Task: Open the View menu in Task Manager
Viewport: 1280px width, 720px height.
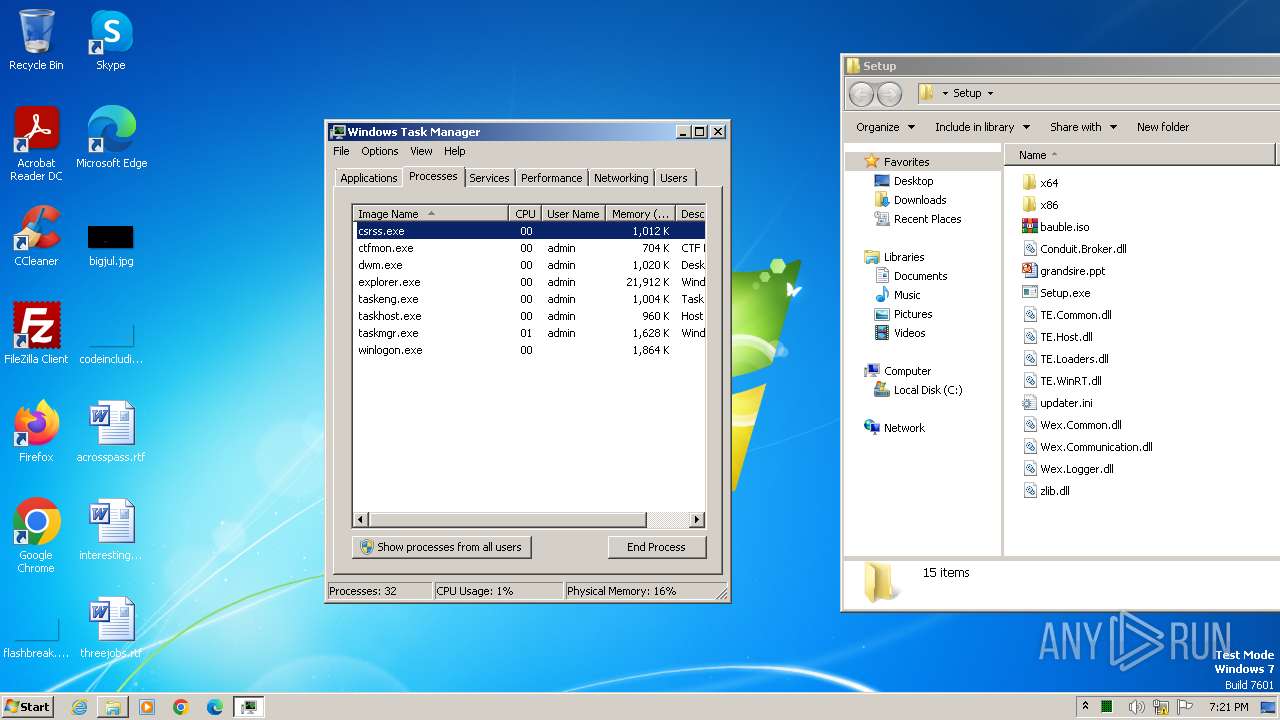Action: [421, 151]
